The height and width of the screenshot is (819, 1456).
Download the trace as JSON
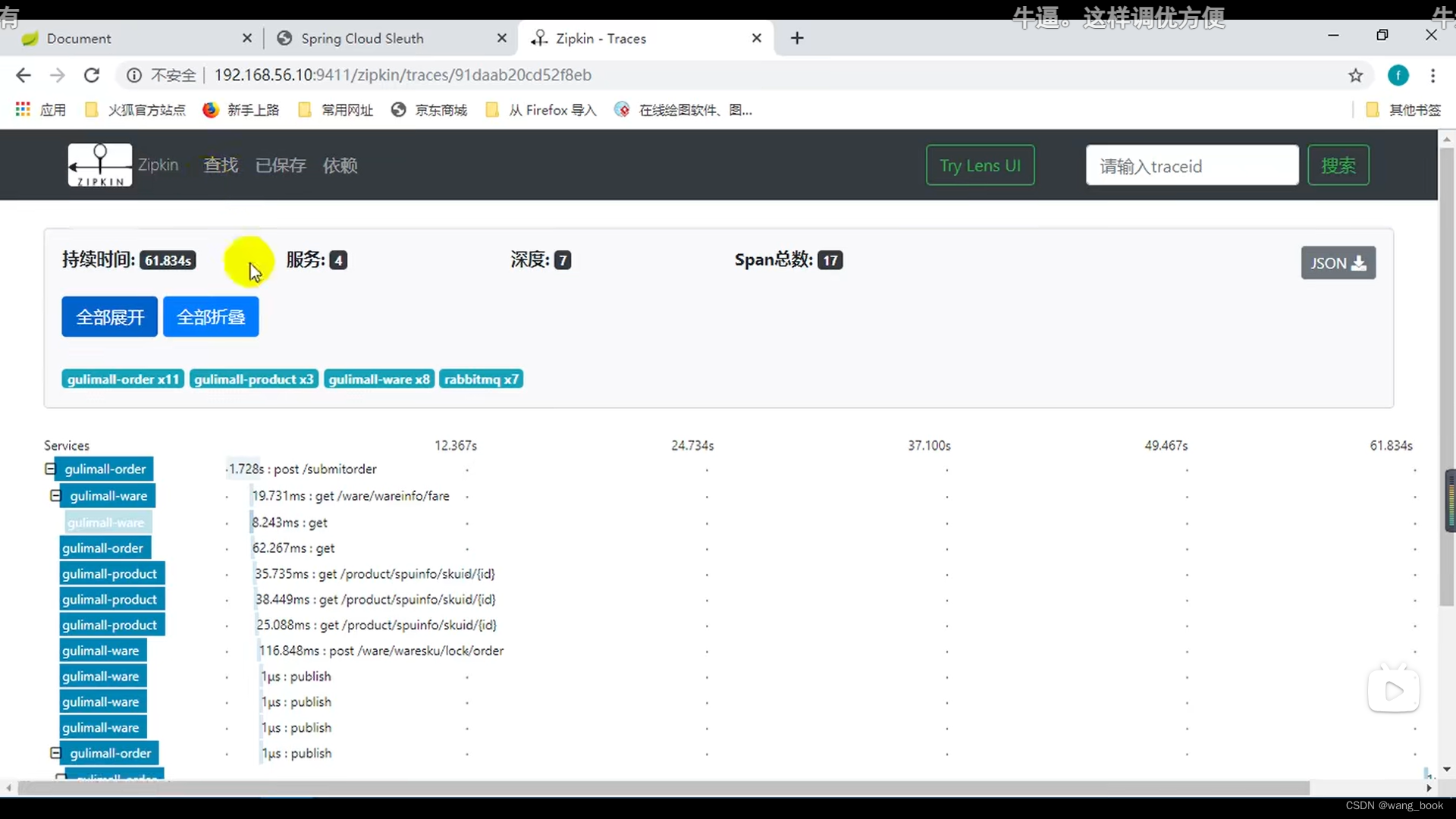[x=1338, y=263]
